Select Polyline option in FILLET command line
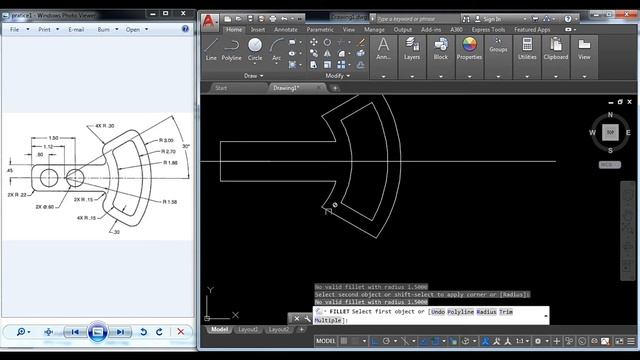 [460, 312]
